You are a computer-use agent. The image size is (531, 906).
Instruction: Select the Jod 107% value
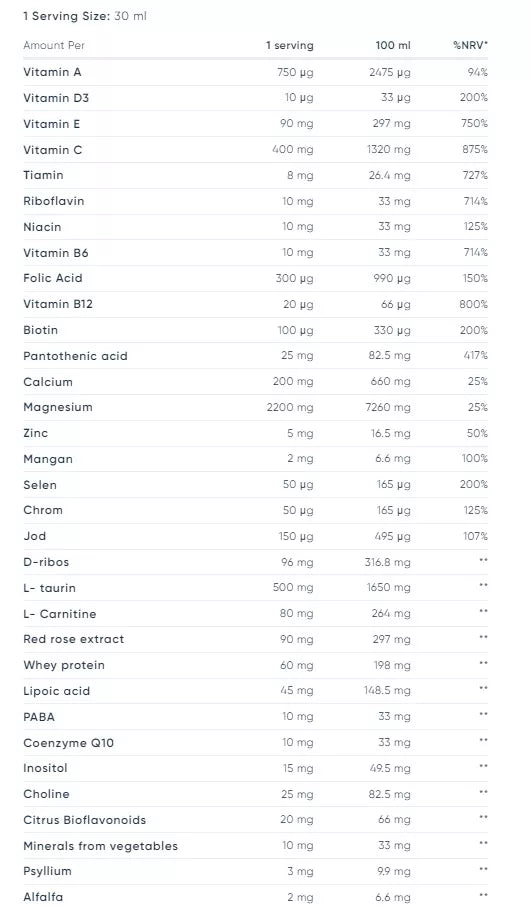pyautogui.click(x=475, y=536)
